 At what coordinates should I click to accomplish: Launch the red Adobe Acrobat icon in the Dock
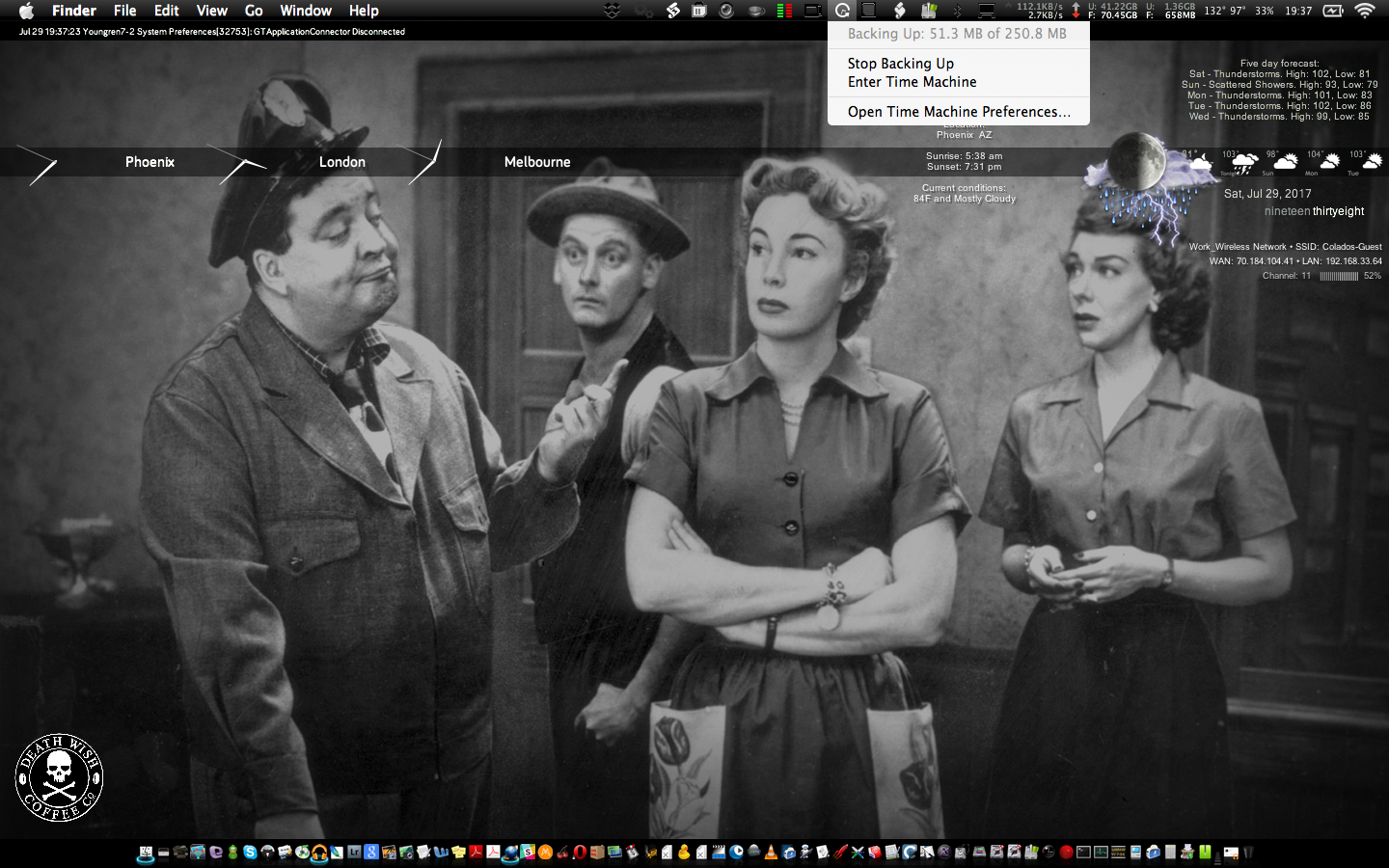pos(476,853)
